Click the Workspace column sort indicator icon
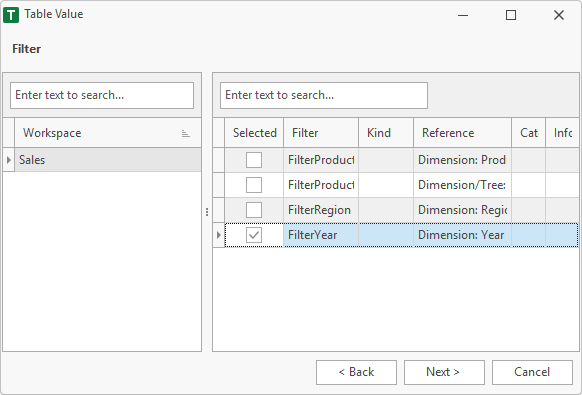The image size is (582, 395). point(186,134)
